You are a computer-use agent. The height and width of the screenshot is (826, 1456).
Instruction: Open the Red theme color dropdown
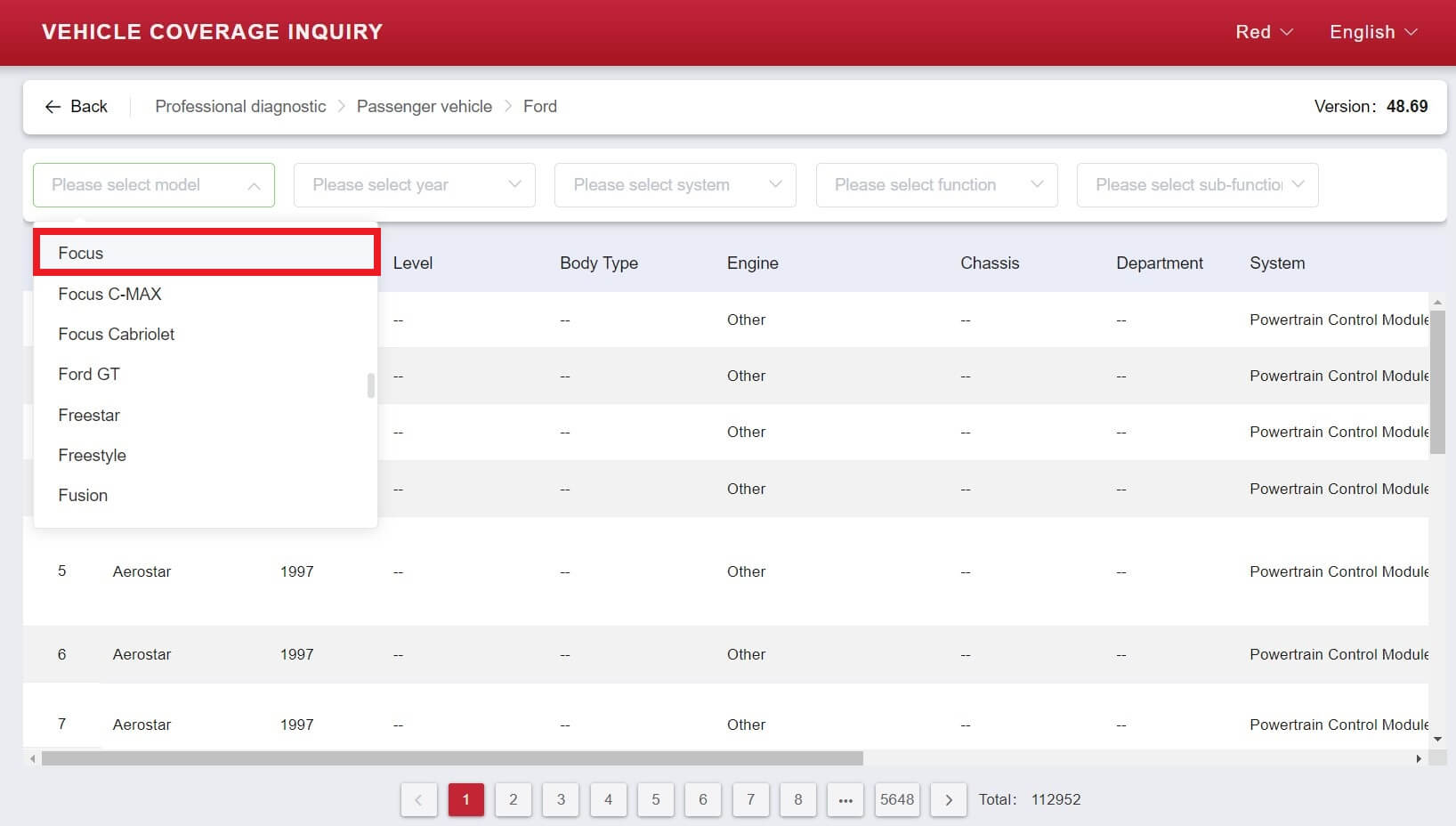pos(1264,32)
